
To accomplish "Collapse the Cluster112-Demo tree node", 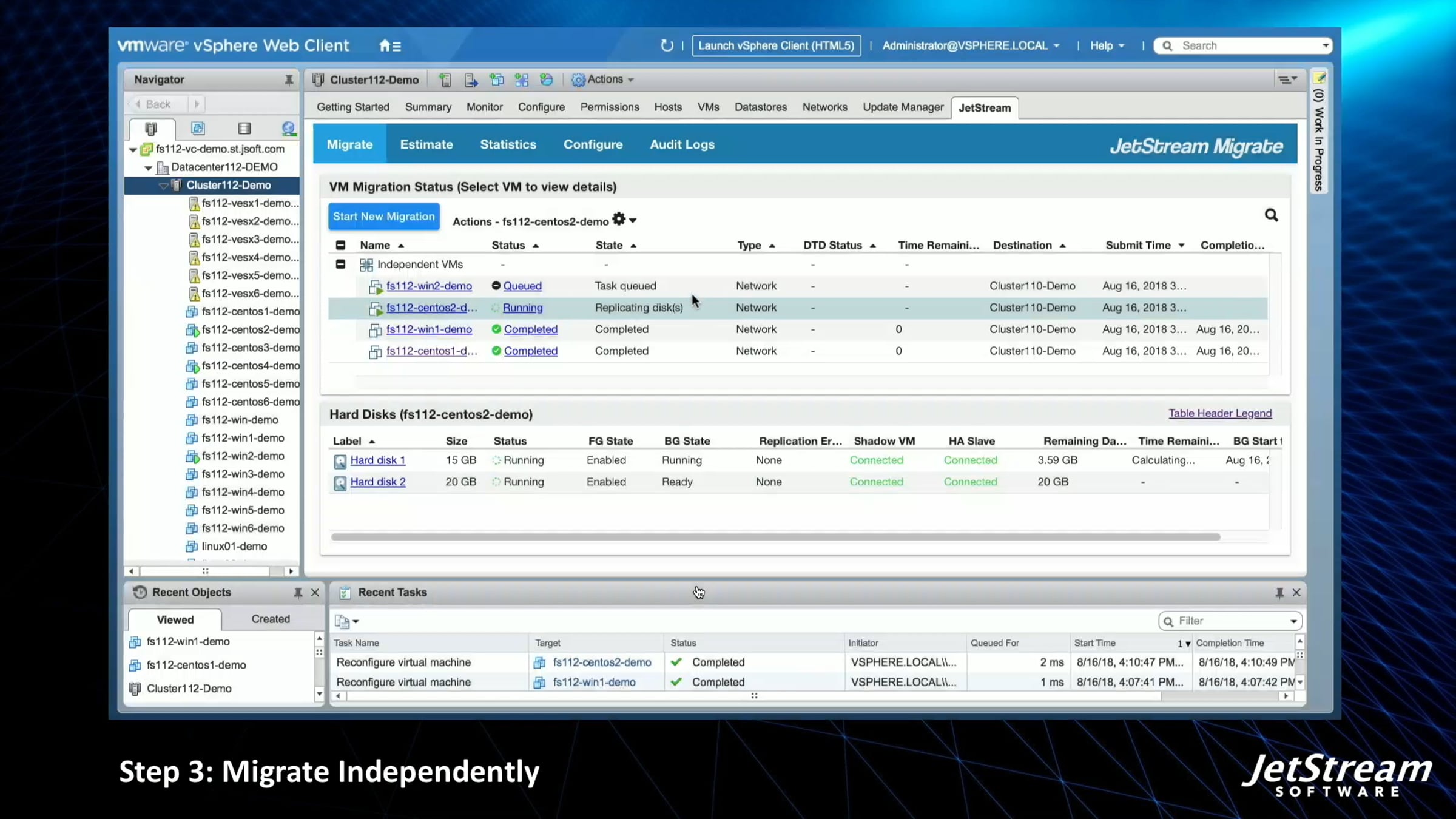I will tap(163, 186).
